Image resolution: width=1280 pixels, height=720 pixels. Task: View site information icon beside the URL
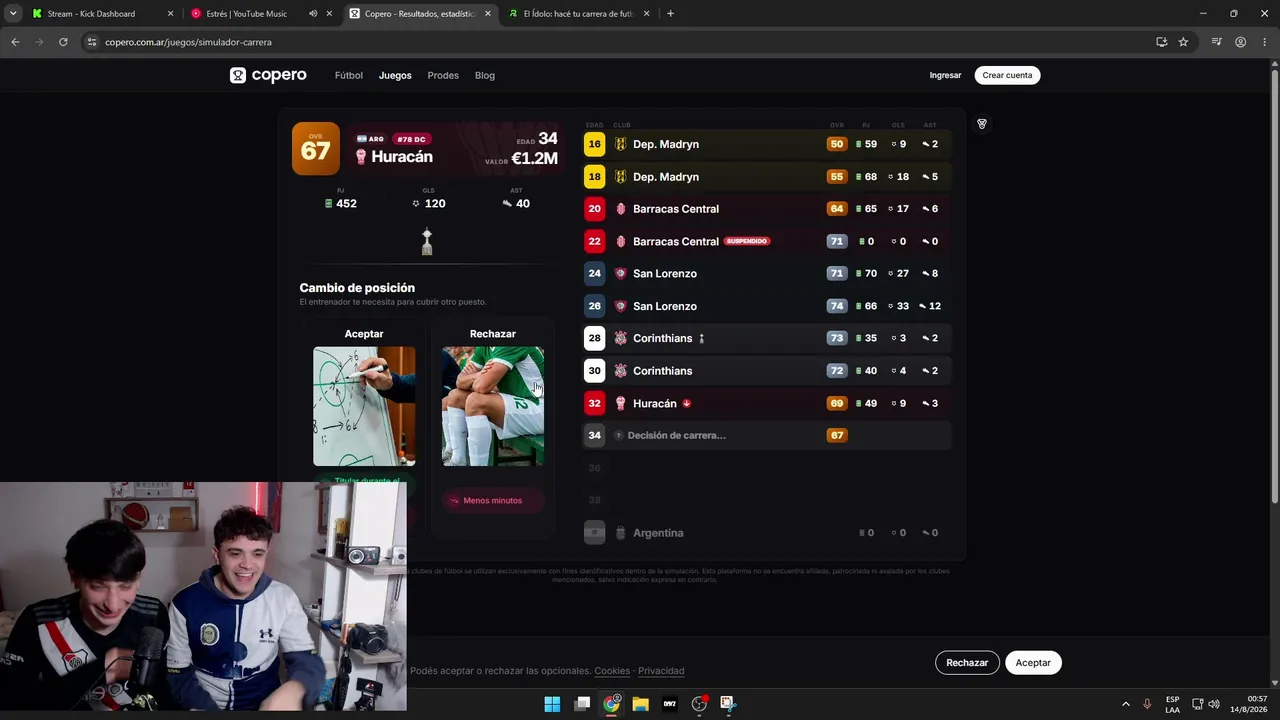click(91, 42)
